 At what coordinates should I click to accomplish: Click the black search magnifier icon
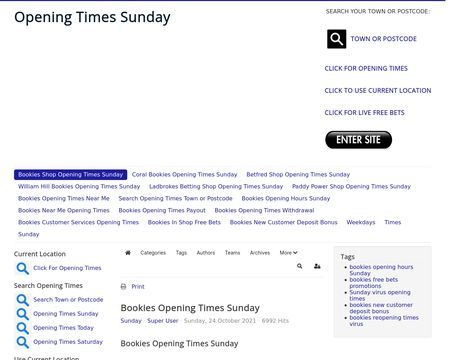[336, 39]
